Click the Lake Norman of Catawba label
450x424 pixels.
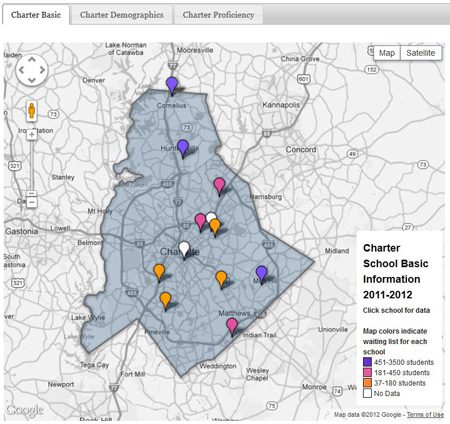point(126,49)
